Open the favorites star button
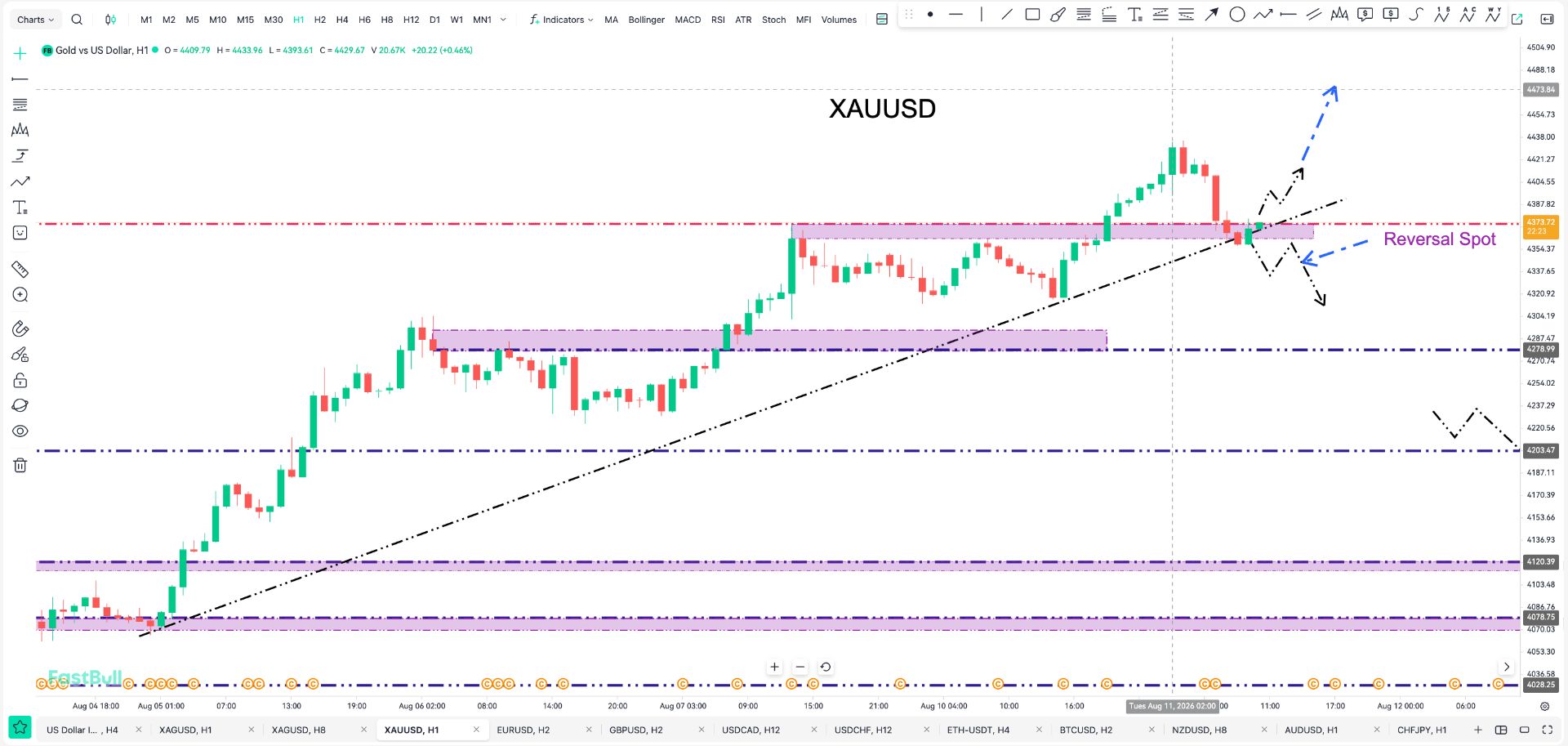The width and height of the screenshot is (1568, 746). pos(20,727)
